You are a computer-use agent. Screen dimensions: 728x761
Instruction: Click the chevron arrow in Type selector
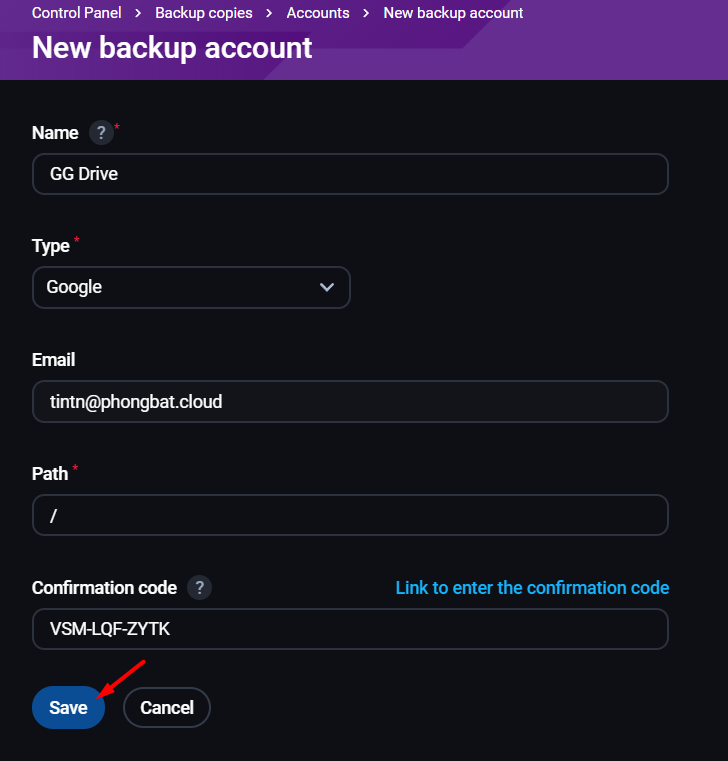point(327,287)
